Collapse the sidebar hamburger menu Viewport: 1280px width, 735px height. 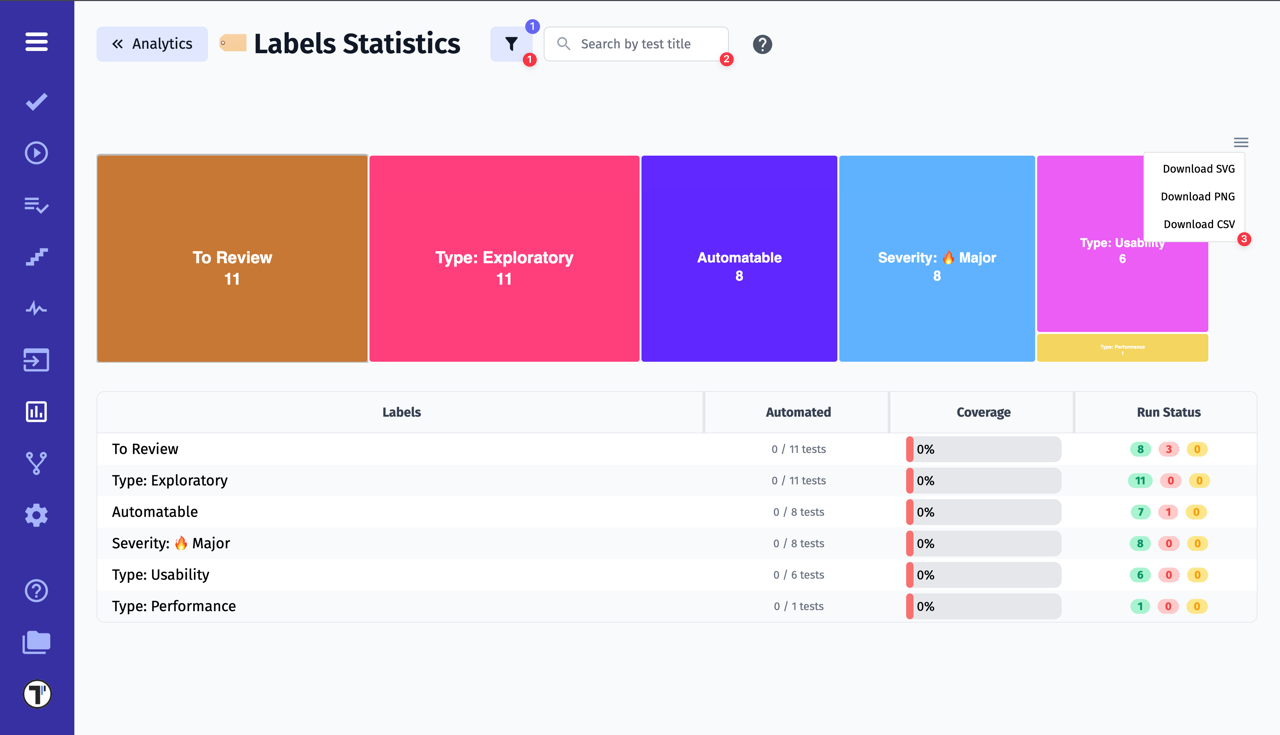pyautogui.click(x=36, y=42)
